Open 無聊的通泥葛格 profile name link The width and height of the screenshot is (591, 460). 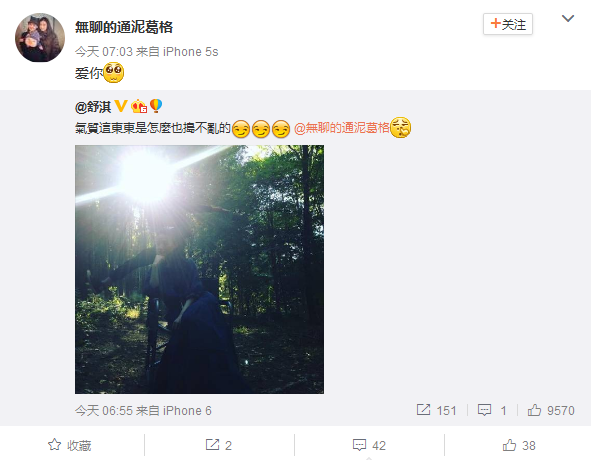[x=124, y=27]
